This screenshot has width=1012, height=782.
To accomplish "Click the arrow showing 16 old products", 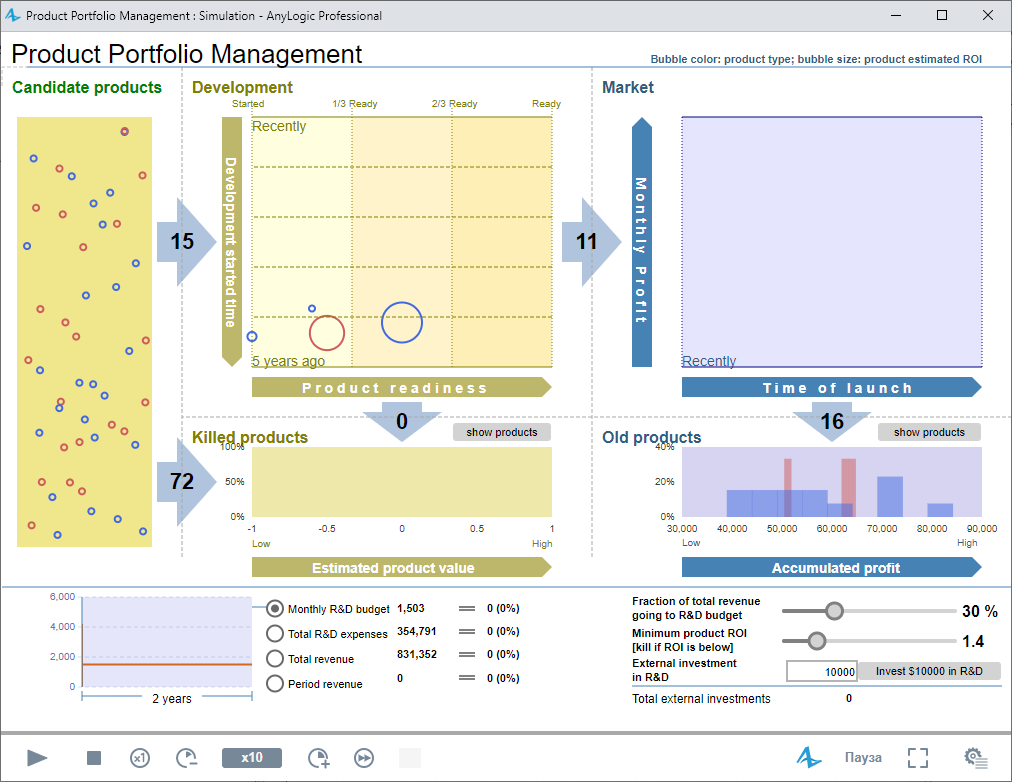I will pos(832,421).
